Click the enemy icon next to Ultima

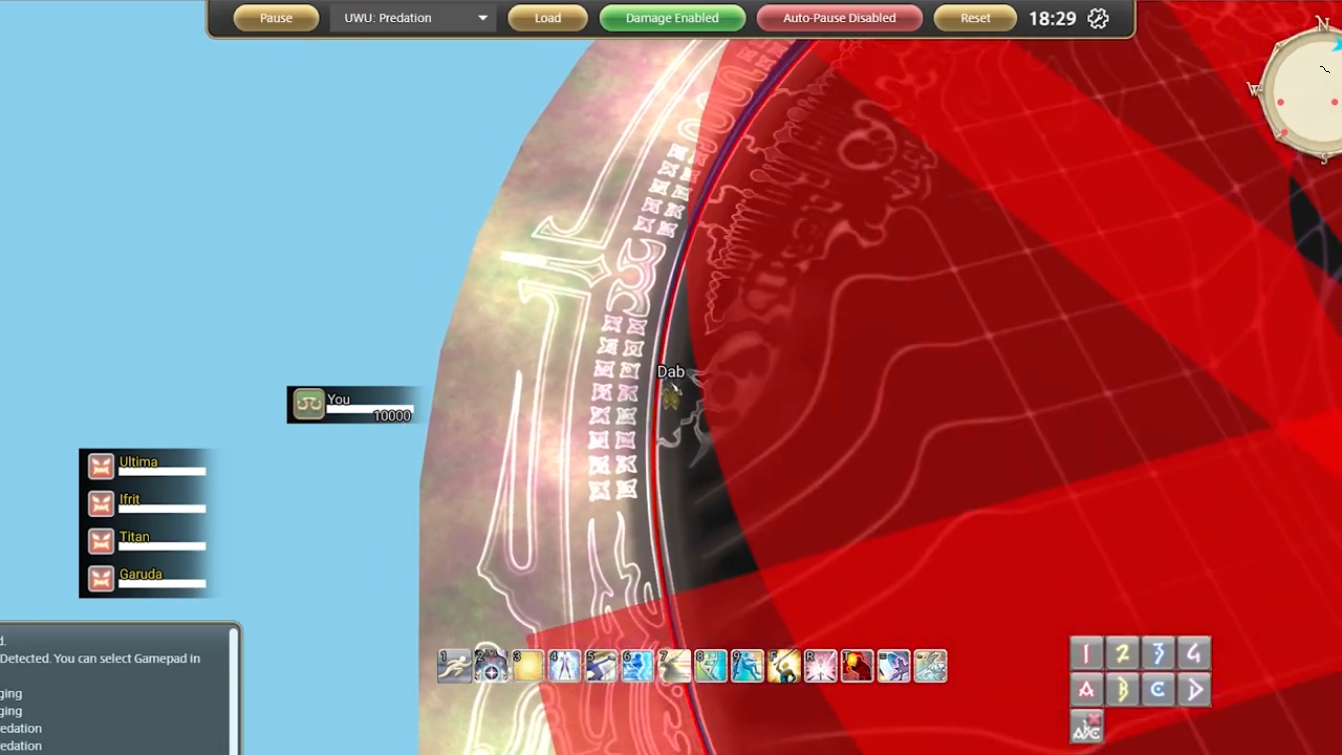tap(101, 467)
